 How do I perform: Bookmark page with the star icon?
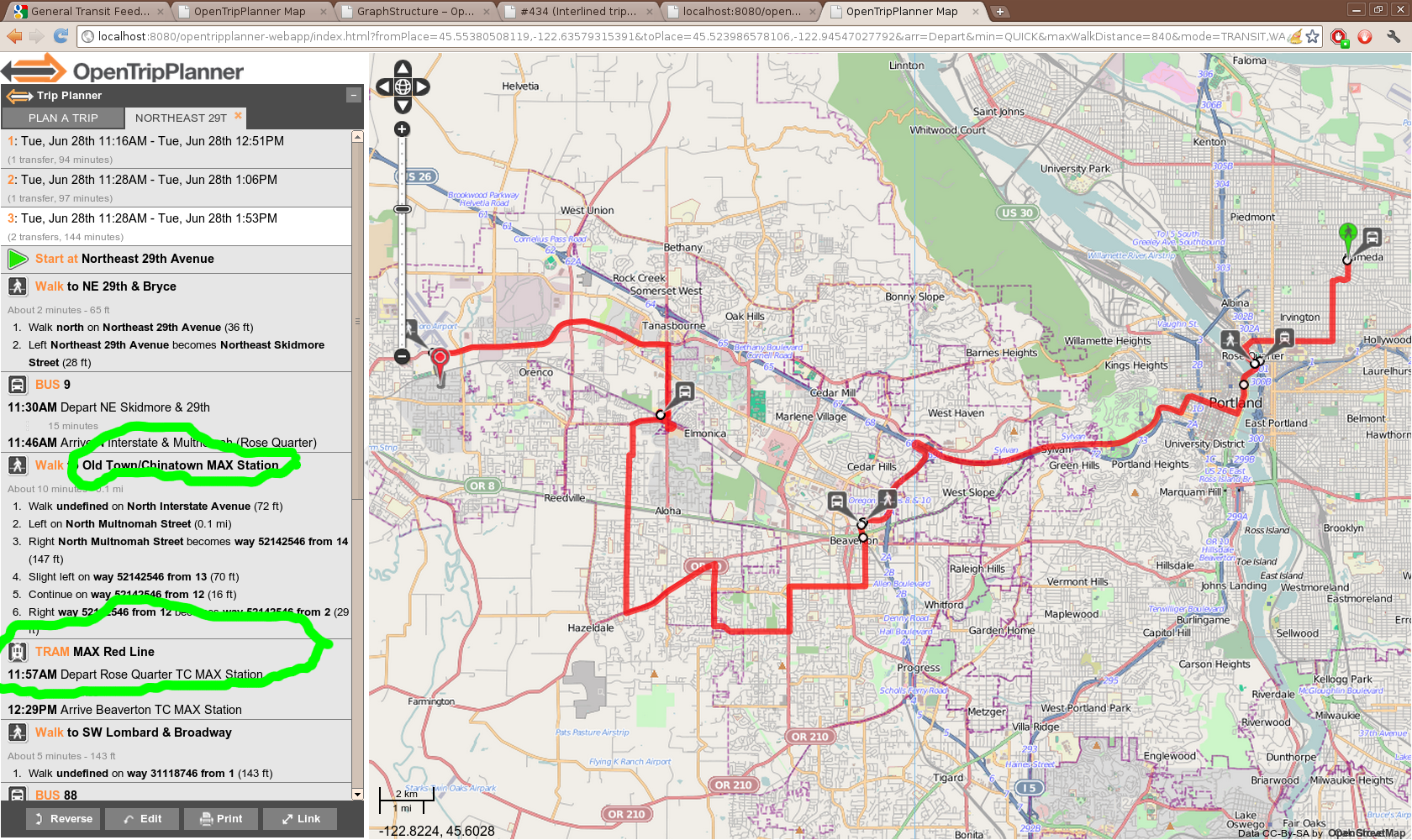click(x=1312, y=36)
